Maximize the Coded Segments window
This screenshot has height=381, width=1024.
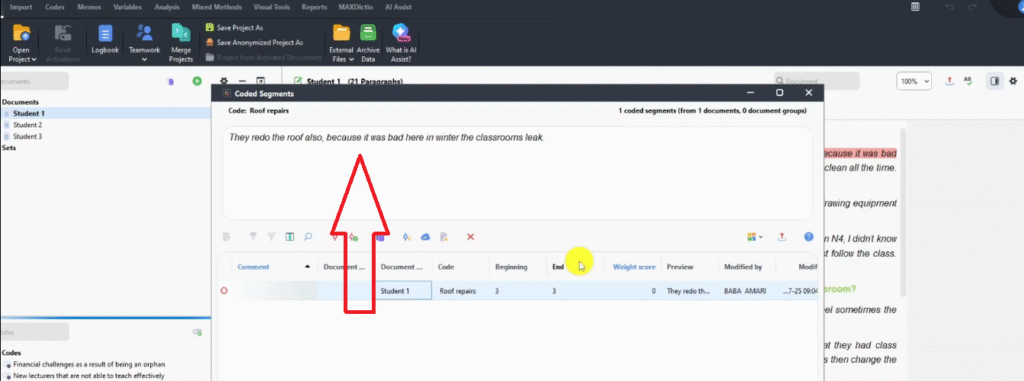(x=779, y=93)
